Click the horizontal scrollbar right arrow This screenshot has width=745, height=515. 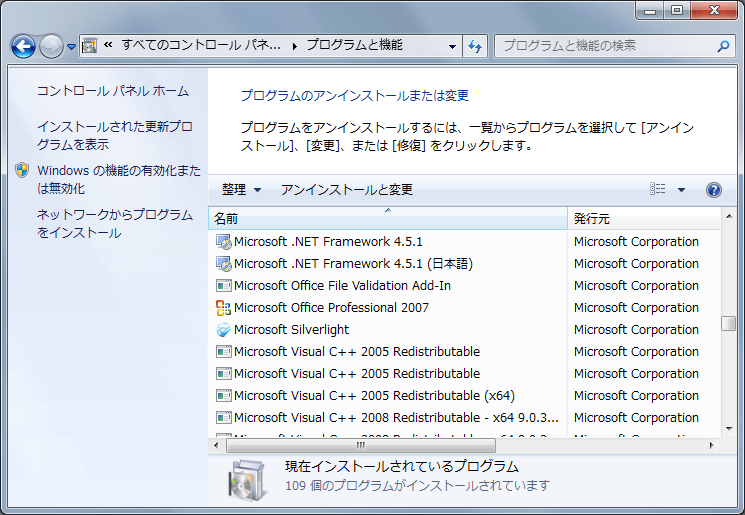(711, 446)
